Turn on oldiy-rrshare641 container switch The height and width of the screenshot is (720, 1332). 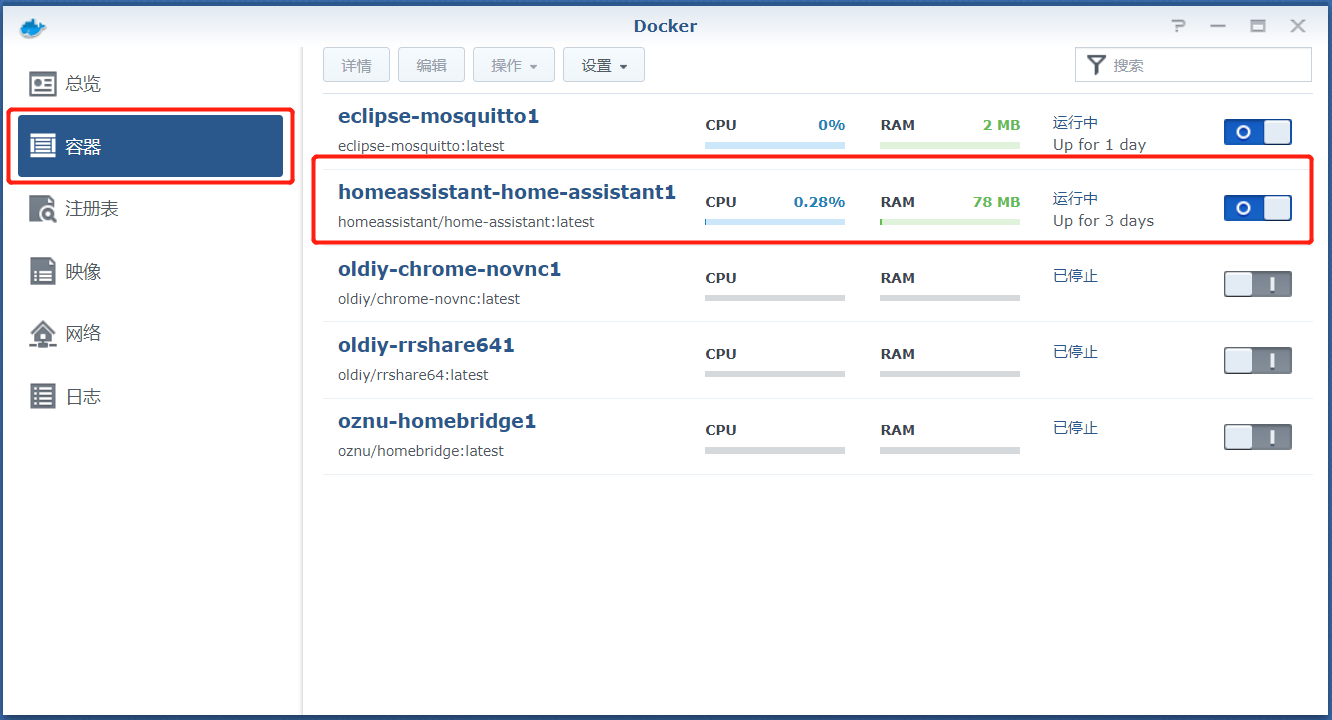(1258, 360)
